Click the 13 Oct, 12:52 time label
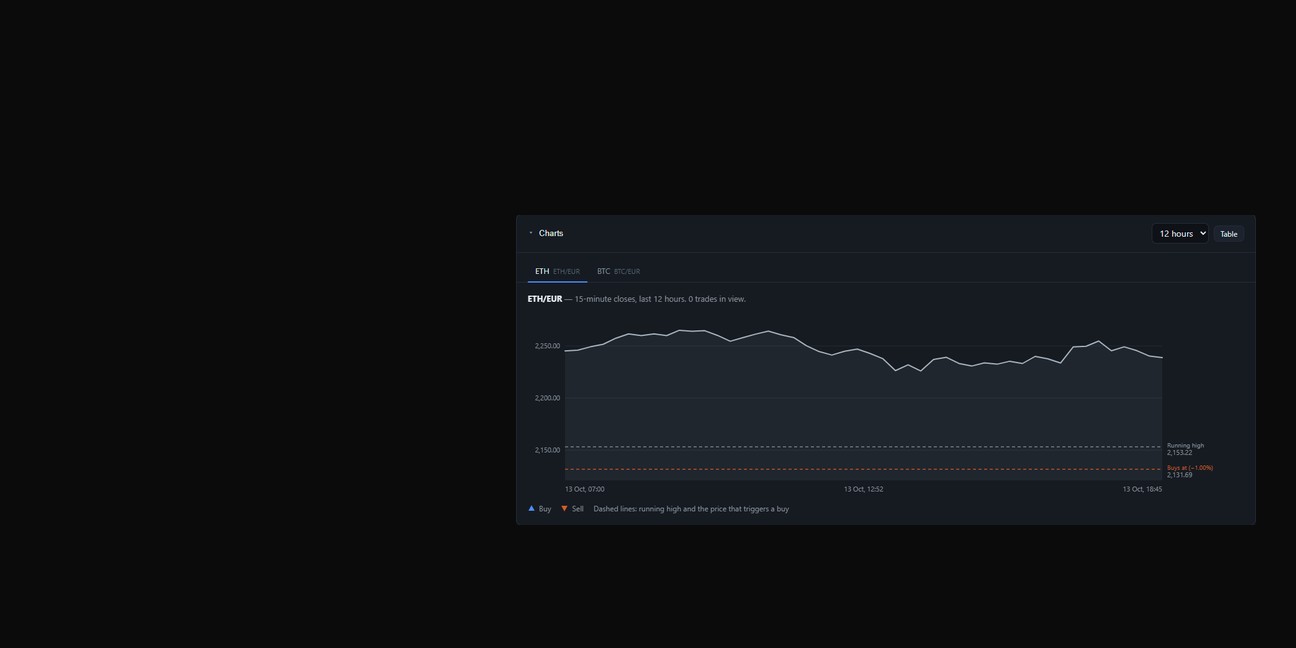The image size is (1296, 648). tap(863, 489)
